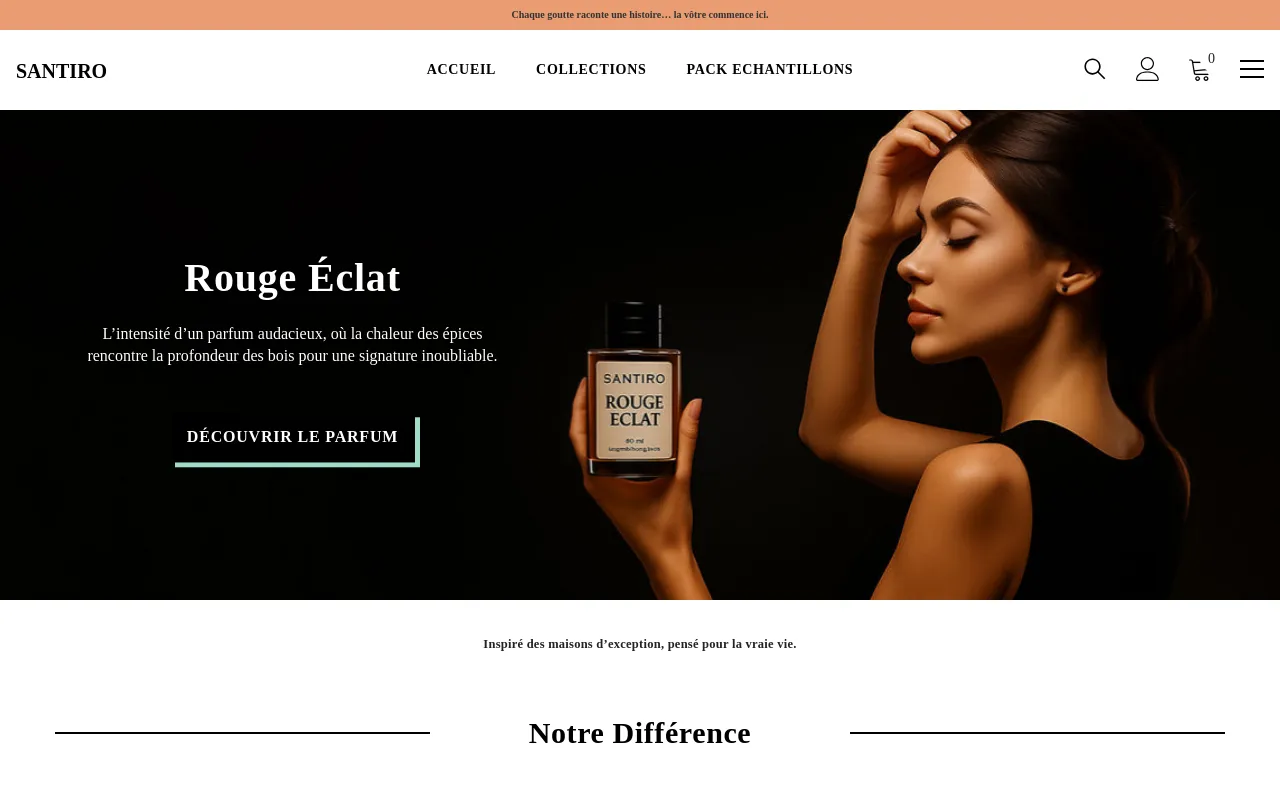The width and height of the screenshot is (1280, 800).
Task: Open the search magnifier icon
Action: click(1094, 69)
